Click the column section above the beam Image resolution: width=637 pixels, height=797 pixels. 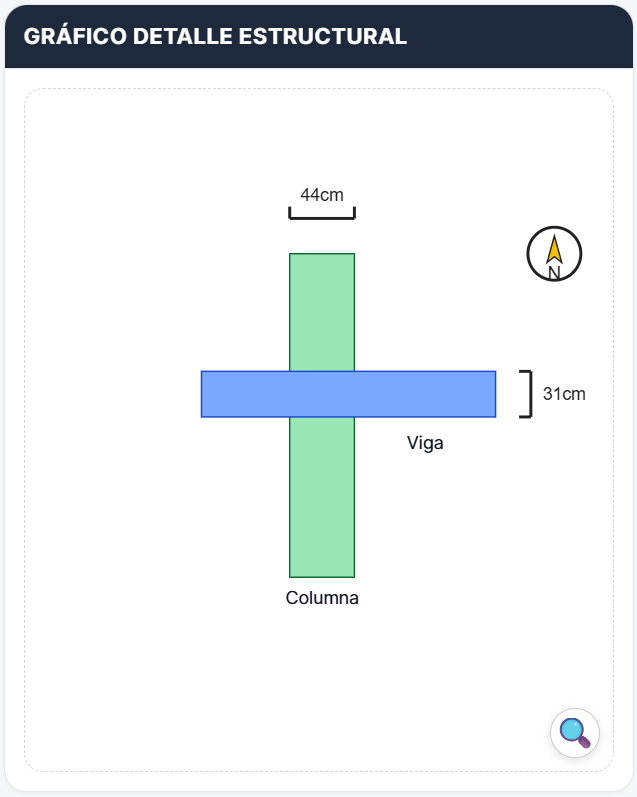point(322,312)
